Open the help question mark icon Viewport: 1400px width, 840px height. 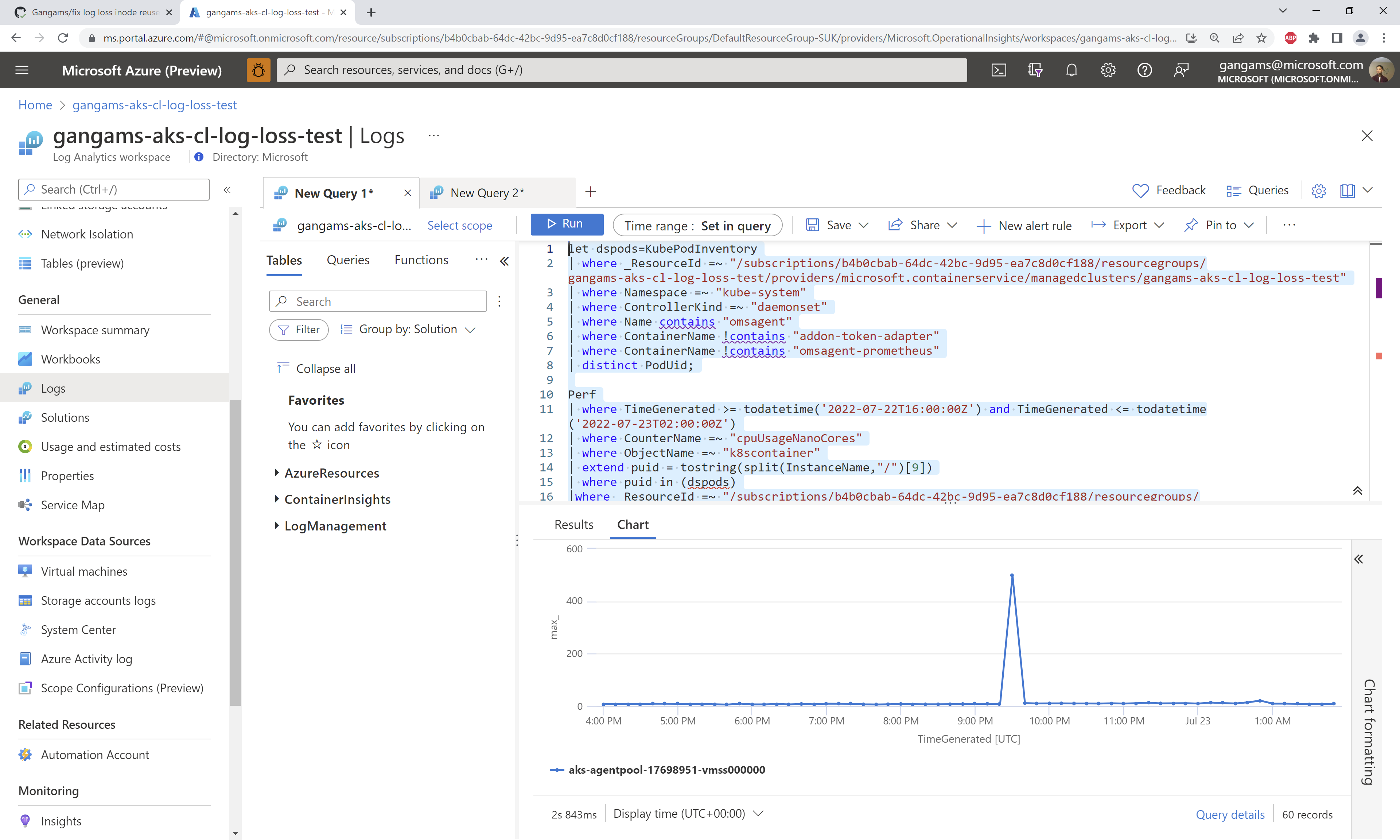pos(1144,70)
